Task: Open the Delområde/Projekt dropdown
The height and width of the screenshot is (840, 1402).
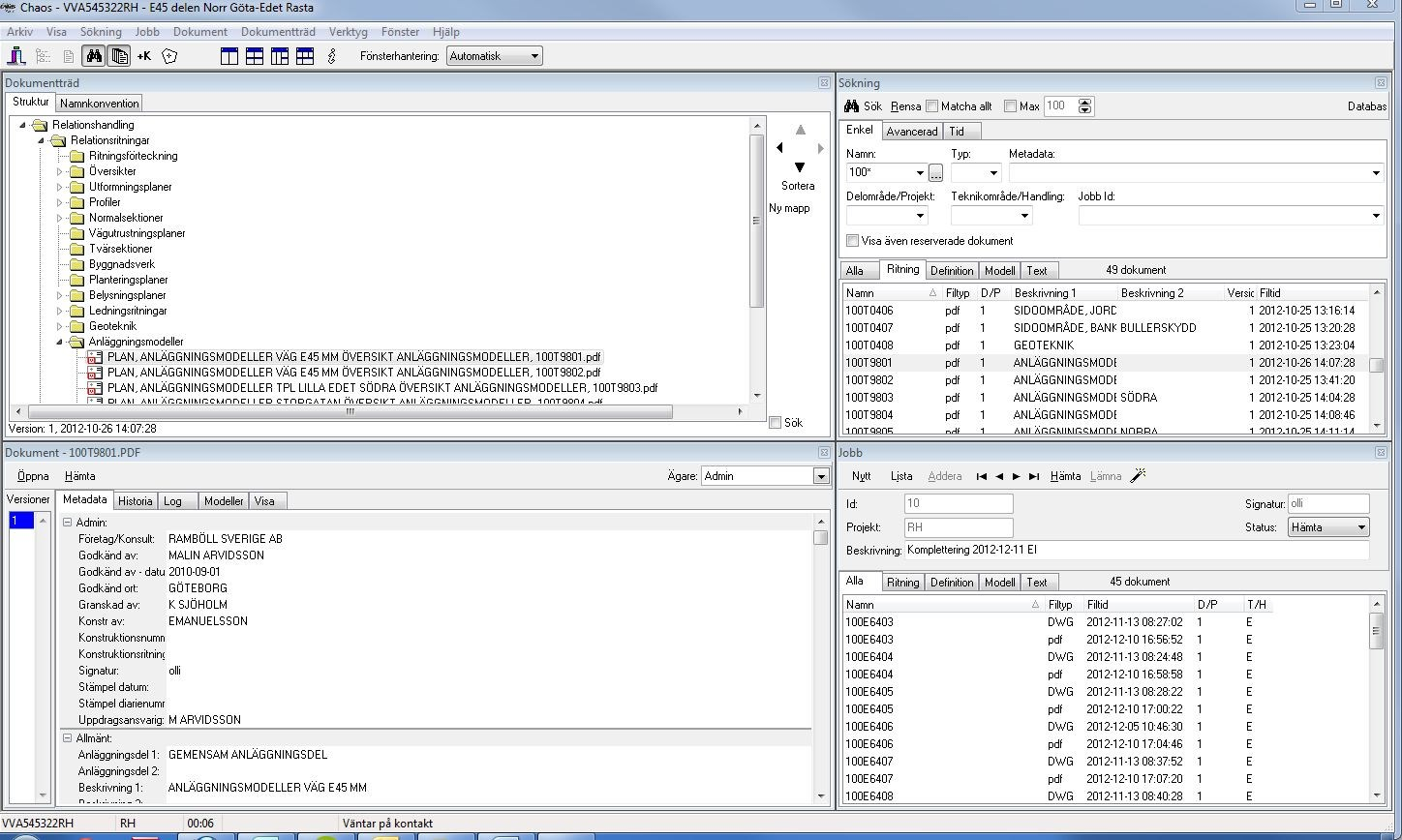Action: pyautogui.click(x=920, y=216)
